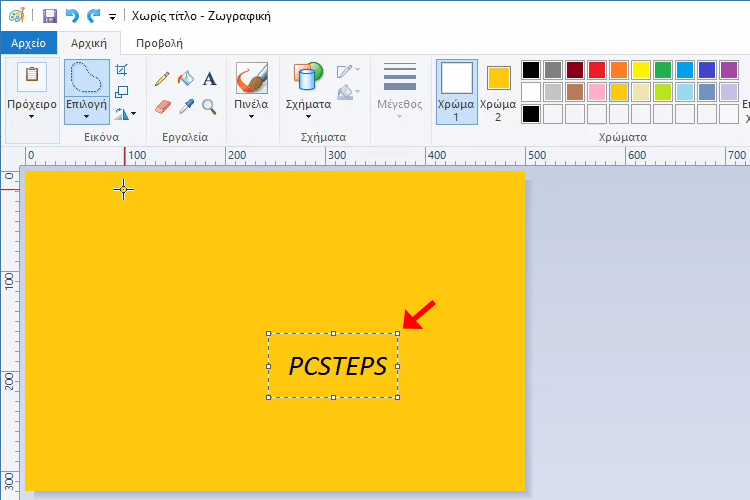This screenshot has width=750, height=500.
Task: Click the top-right selection handle
Action: 397,333
